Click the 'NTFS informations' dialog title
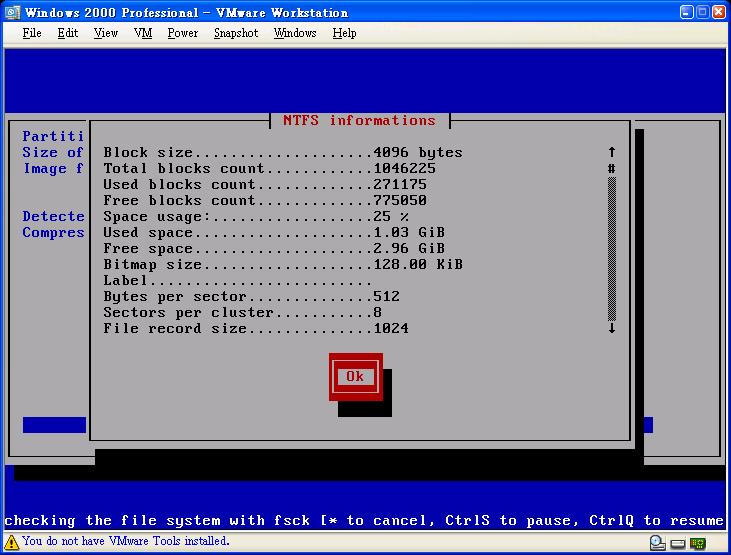The height and width of the screenshot is (555, 731). pos(359,120)
